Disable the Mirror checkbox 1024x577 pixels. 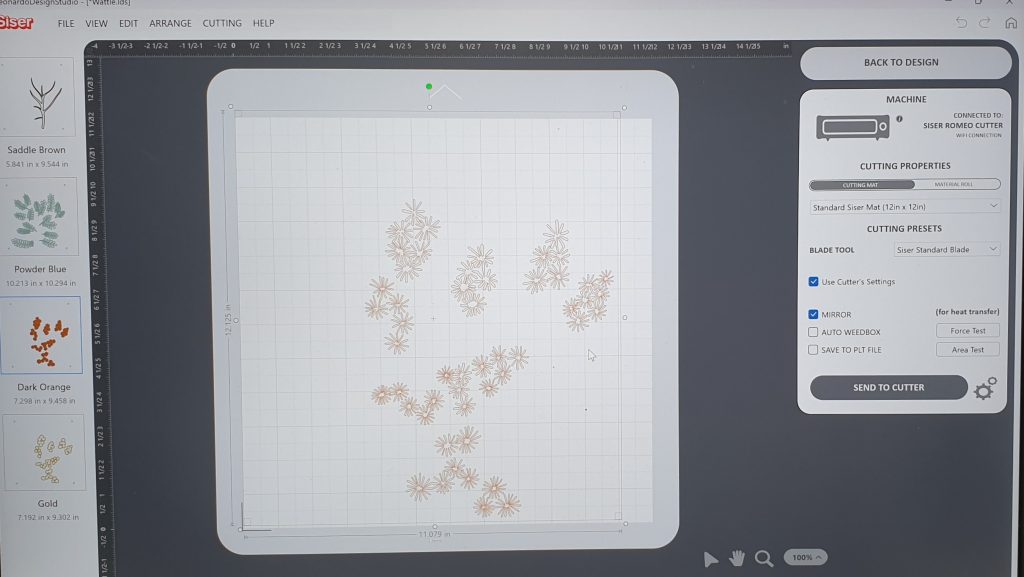point(813,314)
